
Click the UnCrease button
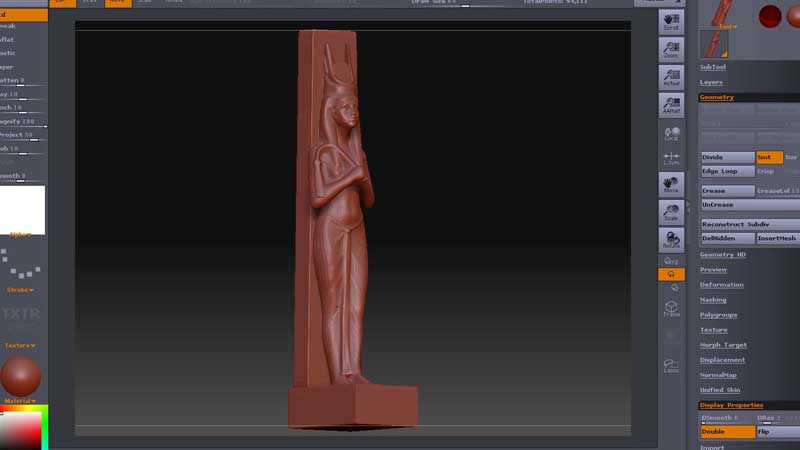tap(750, 205)
